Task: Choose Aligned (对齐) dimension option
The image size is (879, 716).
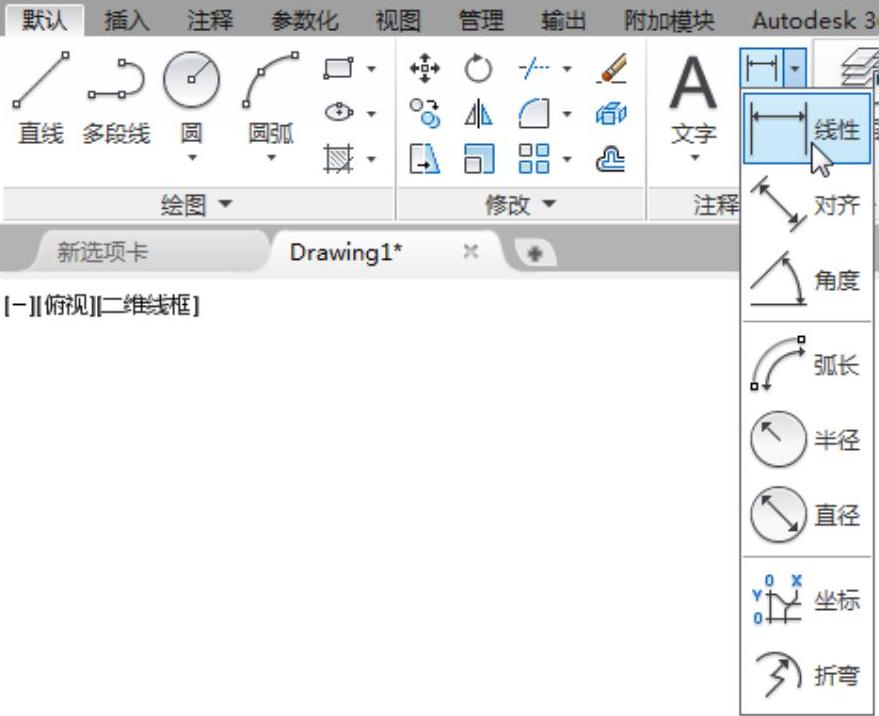Action: 807,204
